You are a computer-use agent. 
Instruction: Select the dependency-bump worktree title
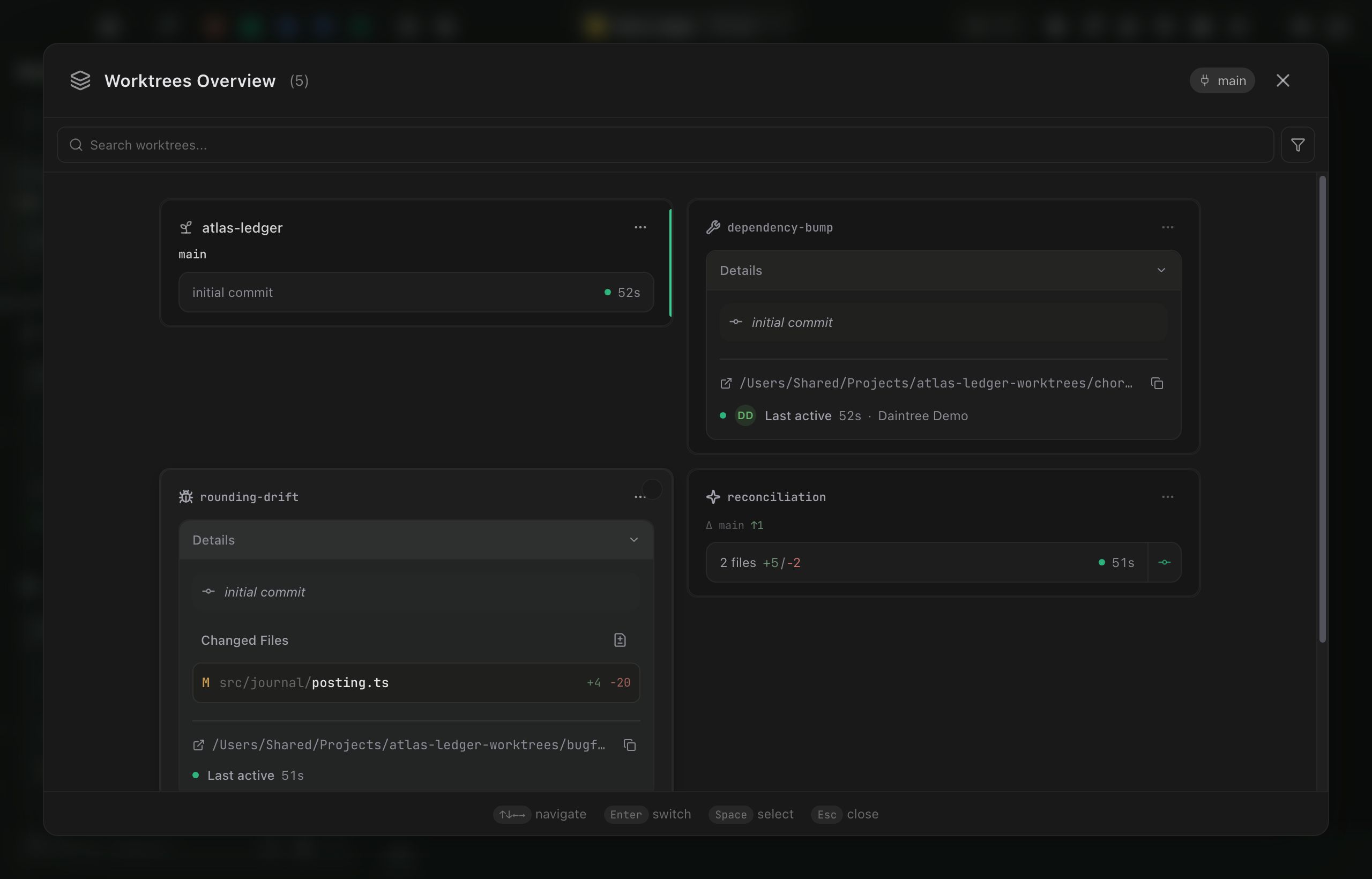pyautogui.click(x=780, y=228)
